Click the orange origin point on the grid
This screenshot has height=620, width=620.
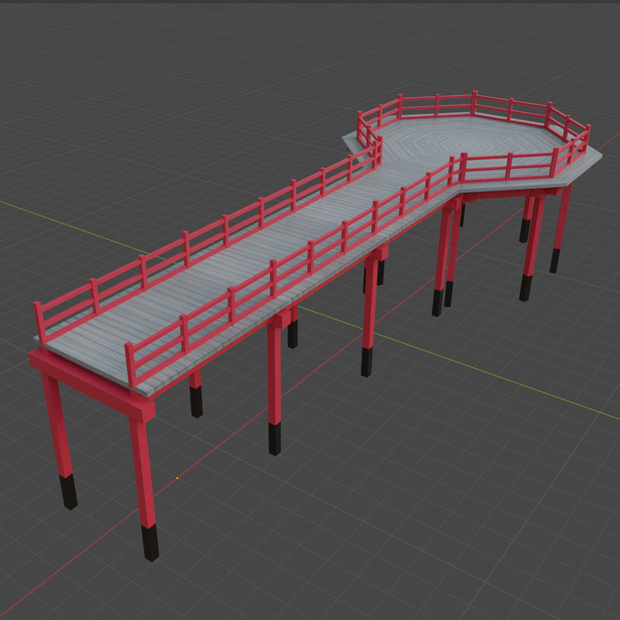coord(177,478)
